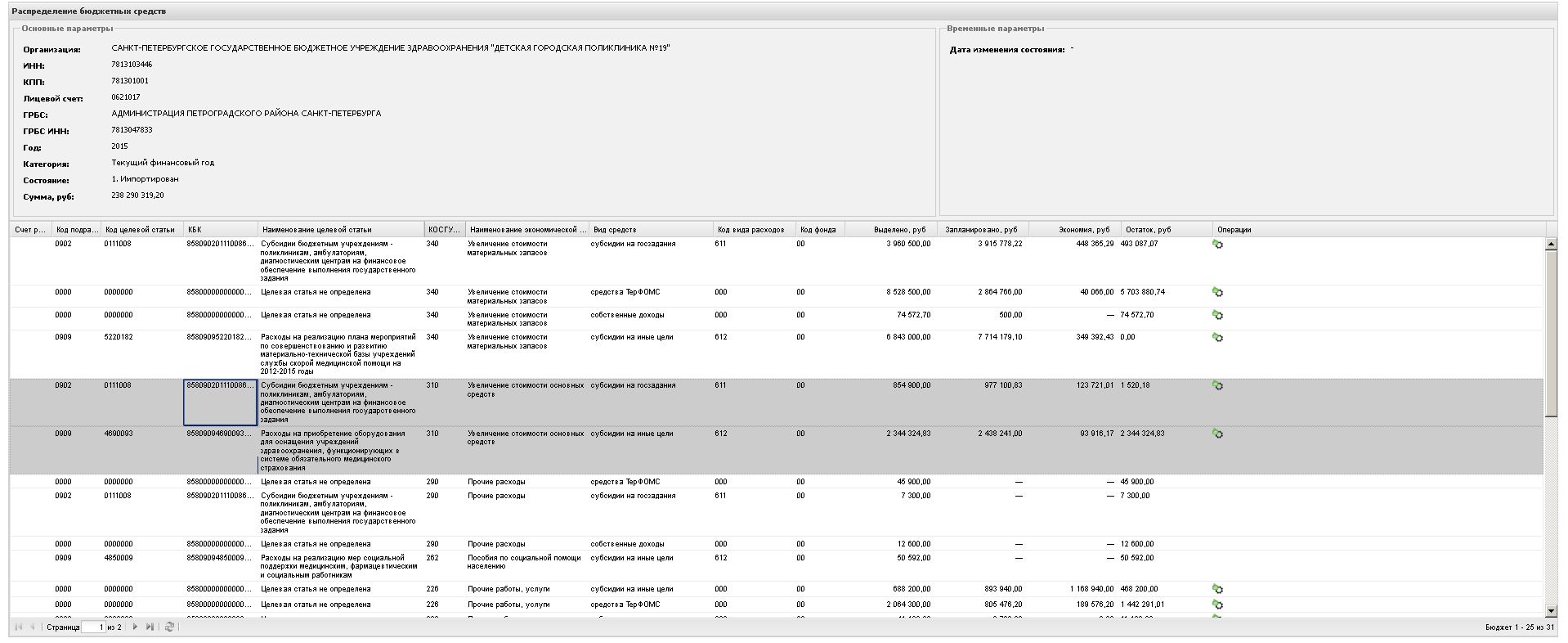The width and height of the screenshot is (1568, 643).
Task: Select ИНН value '7813103446'
Action: (x=132, y=65)
